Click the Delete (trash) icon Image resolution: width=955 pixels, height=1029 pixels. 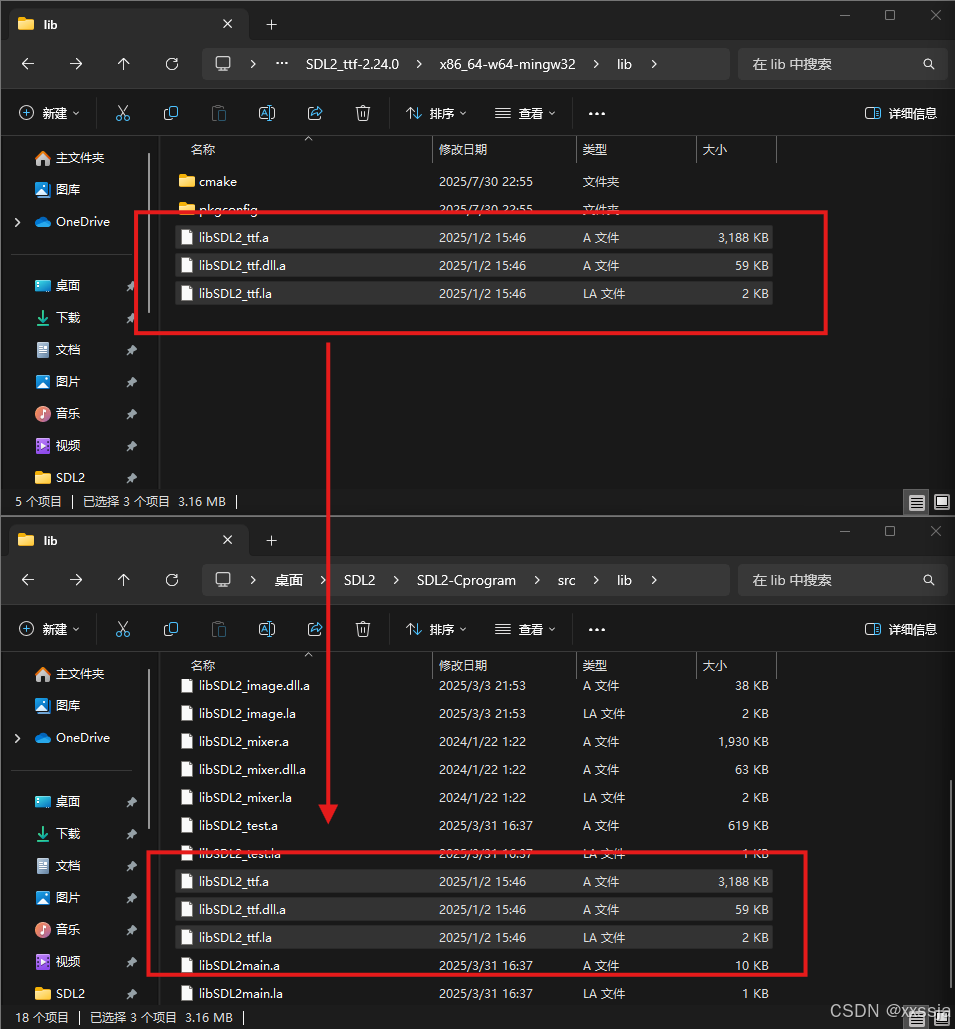(x=363, y=113)
